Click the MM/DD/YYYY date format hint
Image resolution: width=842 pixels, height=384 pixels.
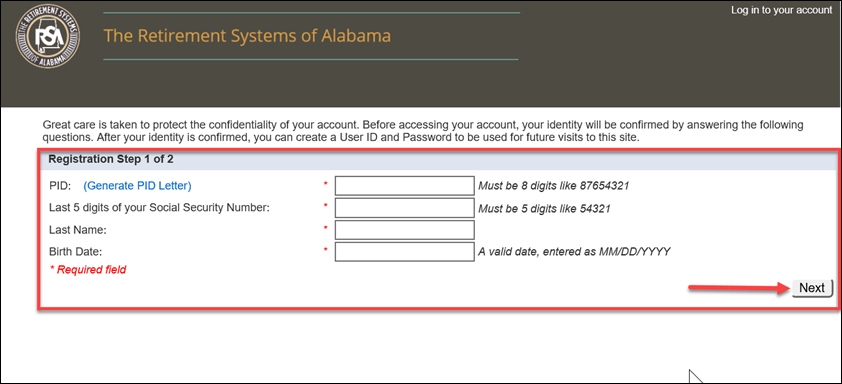click(574, 251)
